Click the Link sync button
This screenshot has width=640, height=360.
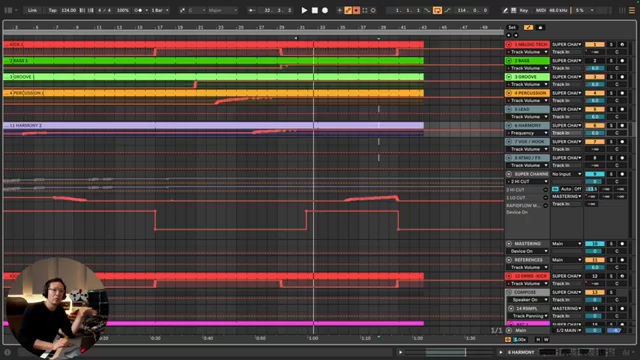point(32,10)
